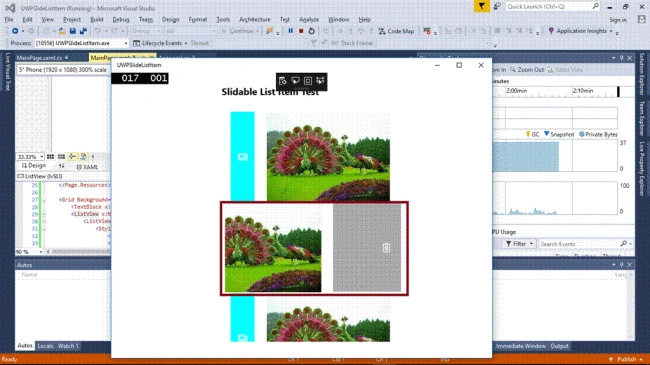Open the Filter dropdown in the events panel

click(x=519, y=244)
